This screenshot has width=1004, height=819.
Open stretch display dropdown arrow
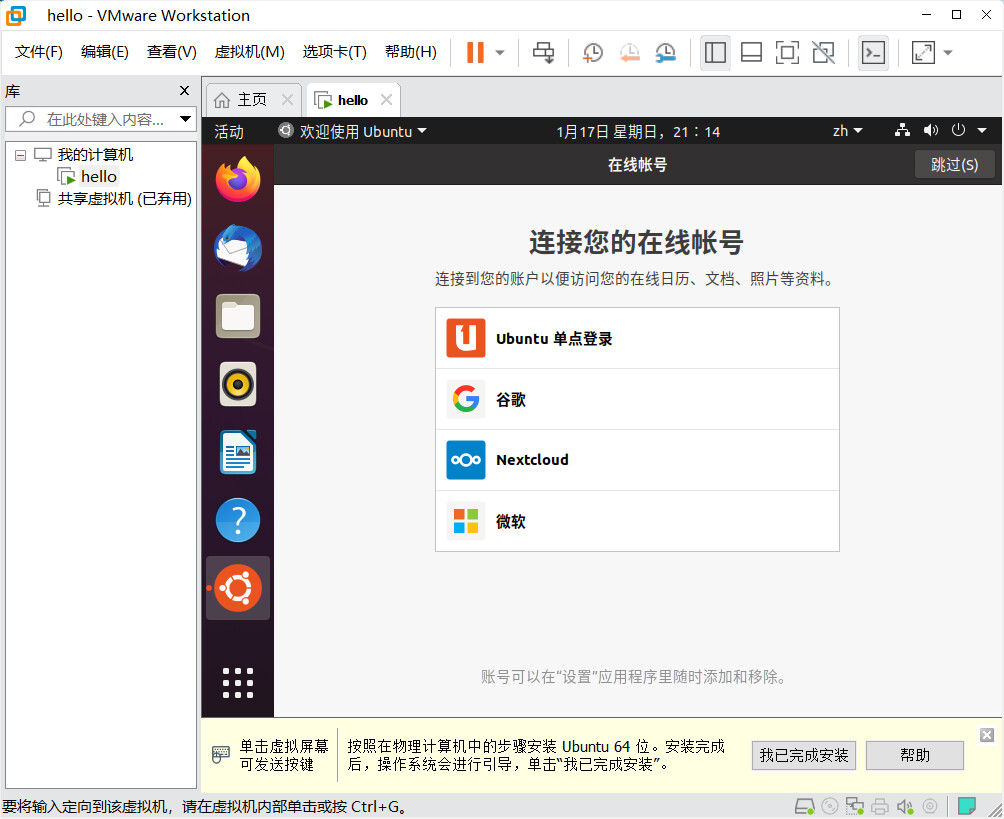pos(948,53)
